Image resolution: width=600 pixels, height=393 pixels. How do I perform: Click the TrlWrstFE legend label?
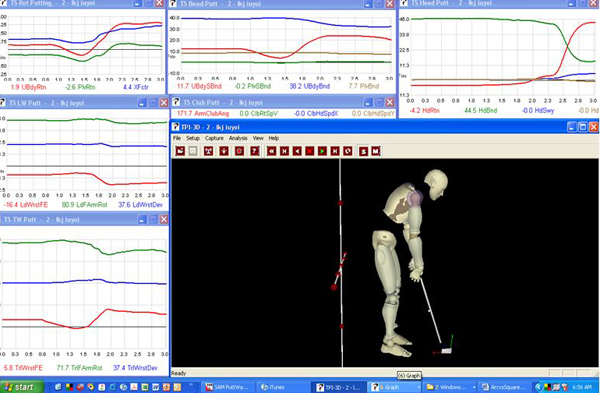[23, 368]
